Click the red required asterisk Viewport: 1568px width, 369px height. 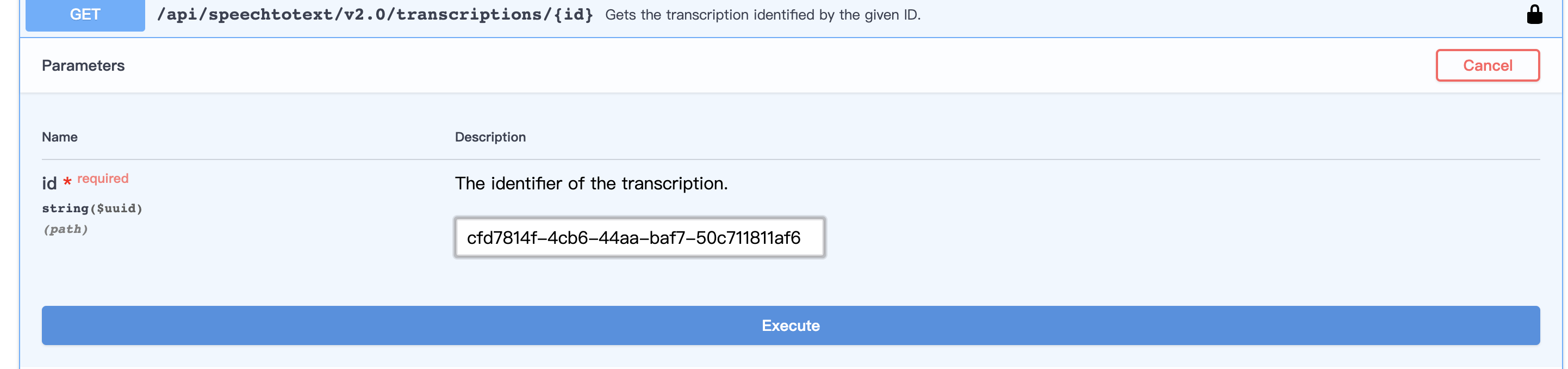coord(67,181)
